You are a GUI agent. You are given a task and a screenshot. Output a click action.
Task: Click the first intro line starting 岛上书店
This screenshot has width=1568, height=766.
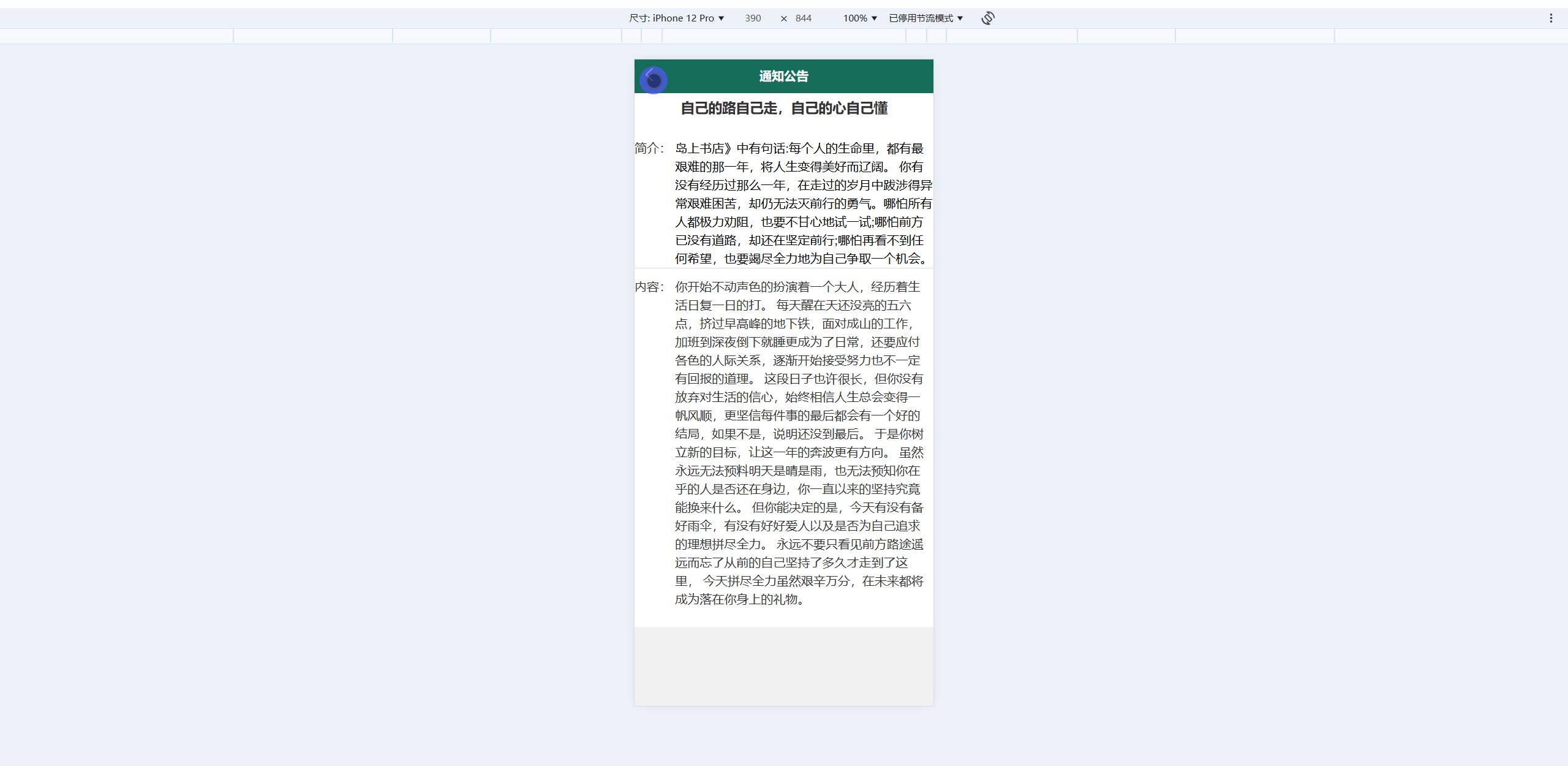pyautogui.click(x=799, y=148)
